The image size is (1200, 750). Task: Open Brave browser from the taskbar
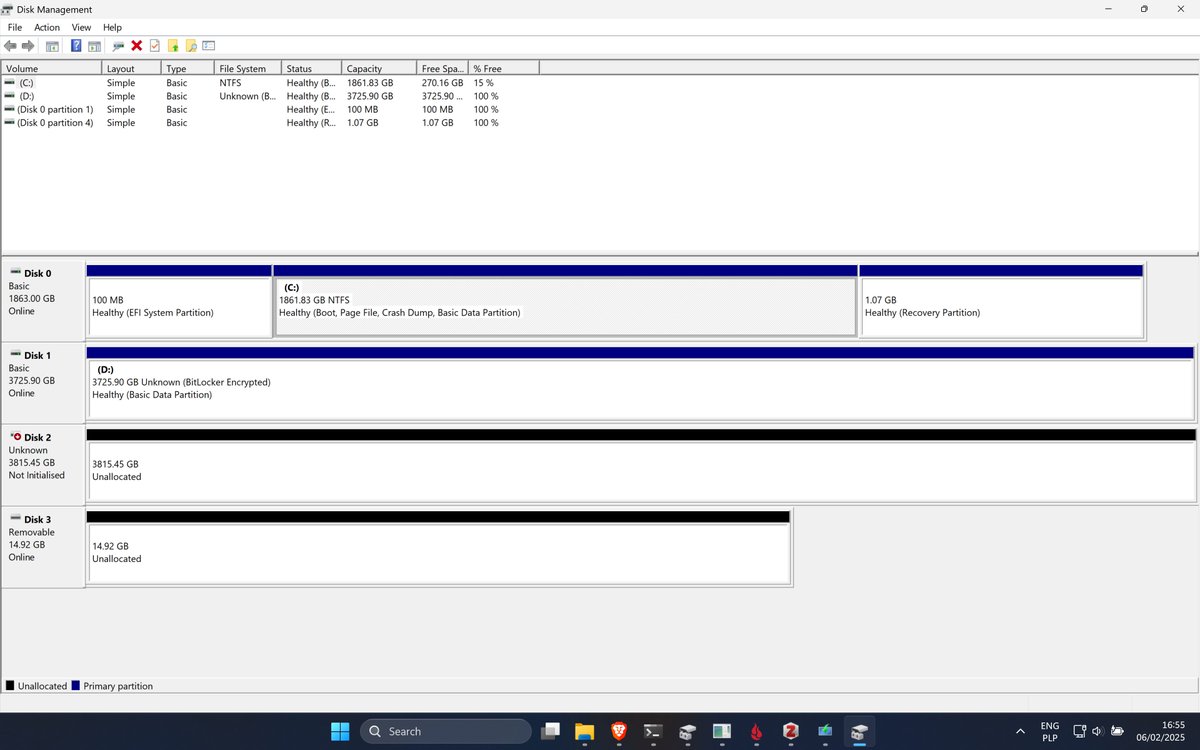click(x=619, y=731)
